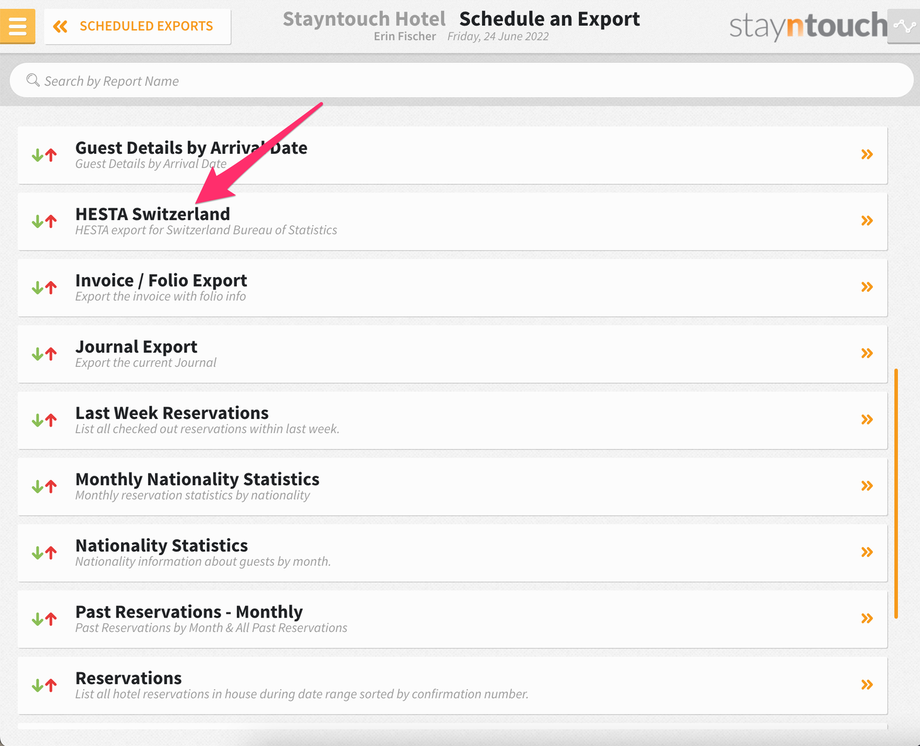The image size is (920, 746).
Task: Click the export arrows icon for Past Reservations - Monthly
Action: (44, 619)
